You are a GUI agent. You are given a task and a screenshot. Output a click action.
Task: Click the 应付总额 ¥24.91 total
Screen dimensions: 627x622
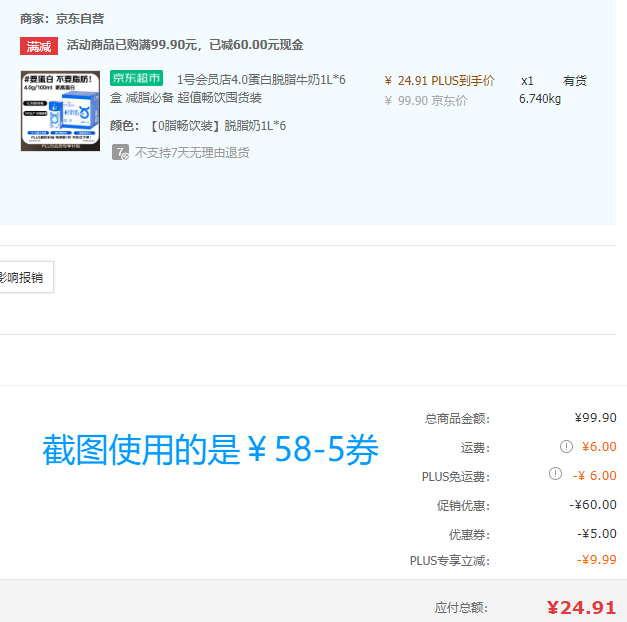pyautogui.click(x=581, y=608)
